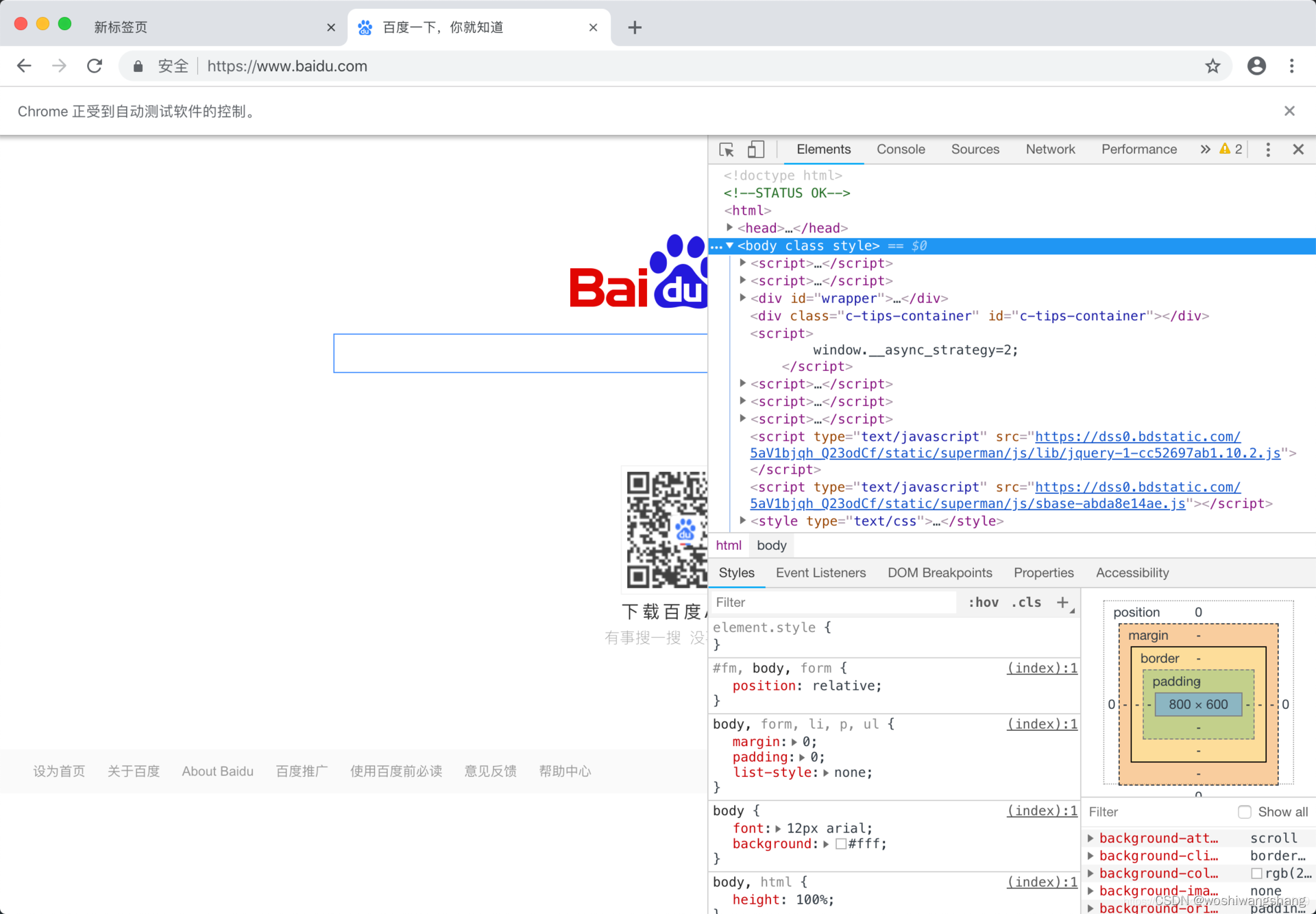
Task: Expand the head element node
Action: tap(730, 228)
